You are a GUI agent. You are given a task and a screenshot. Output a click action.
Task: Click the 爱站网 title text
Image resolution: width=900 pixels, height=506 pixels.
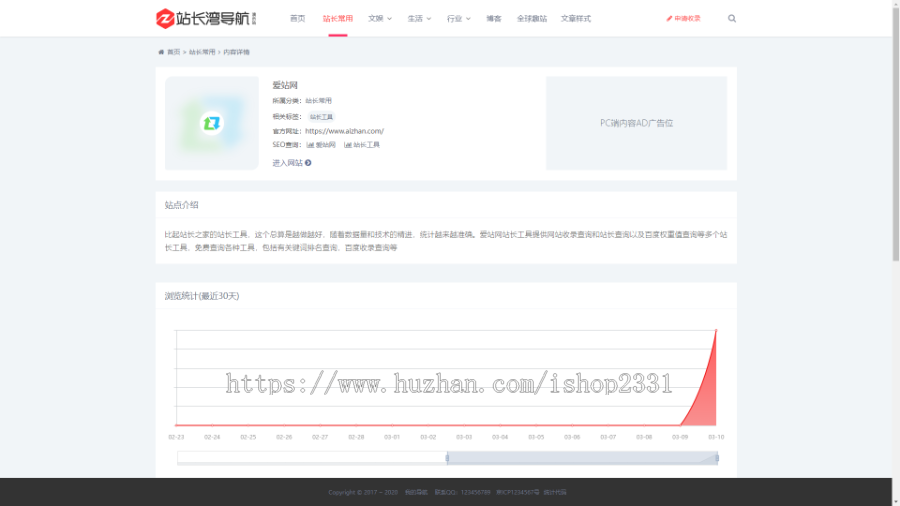click(285, 85)
